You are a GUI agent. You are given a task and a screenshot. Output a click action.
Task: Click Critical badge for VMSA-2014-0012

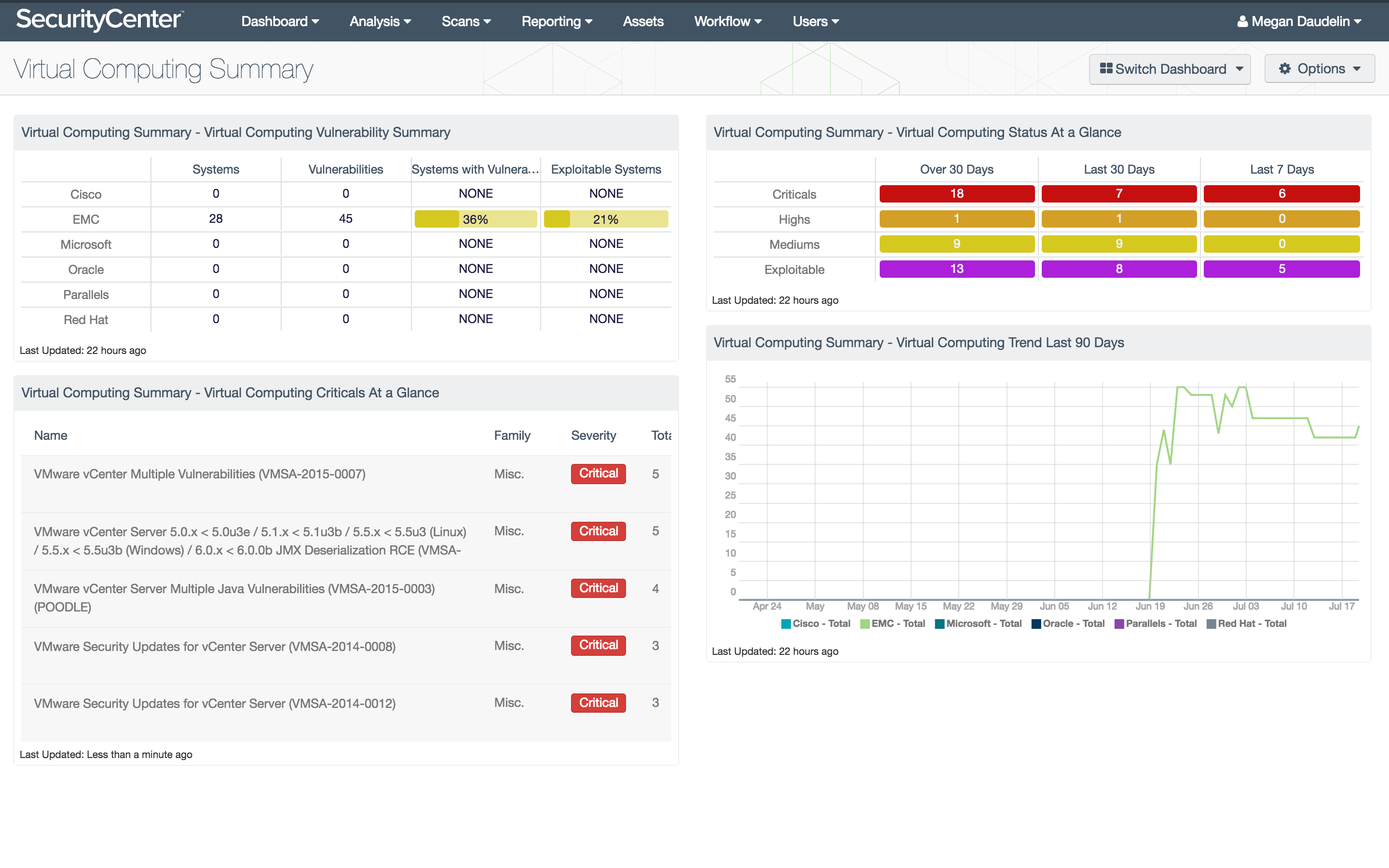[598, 703]
